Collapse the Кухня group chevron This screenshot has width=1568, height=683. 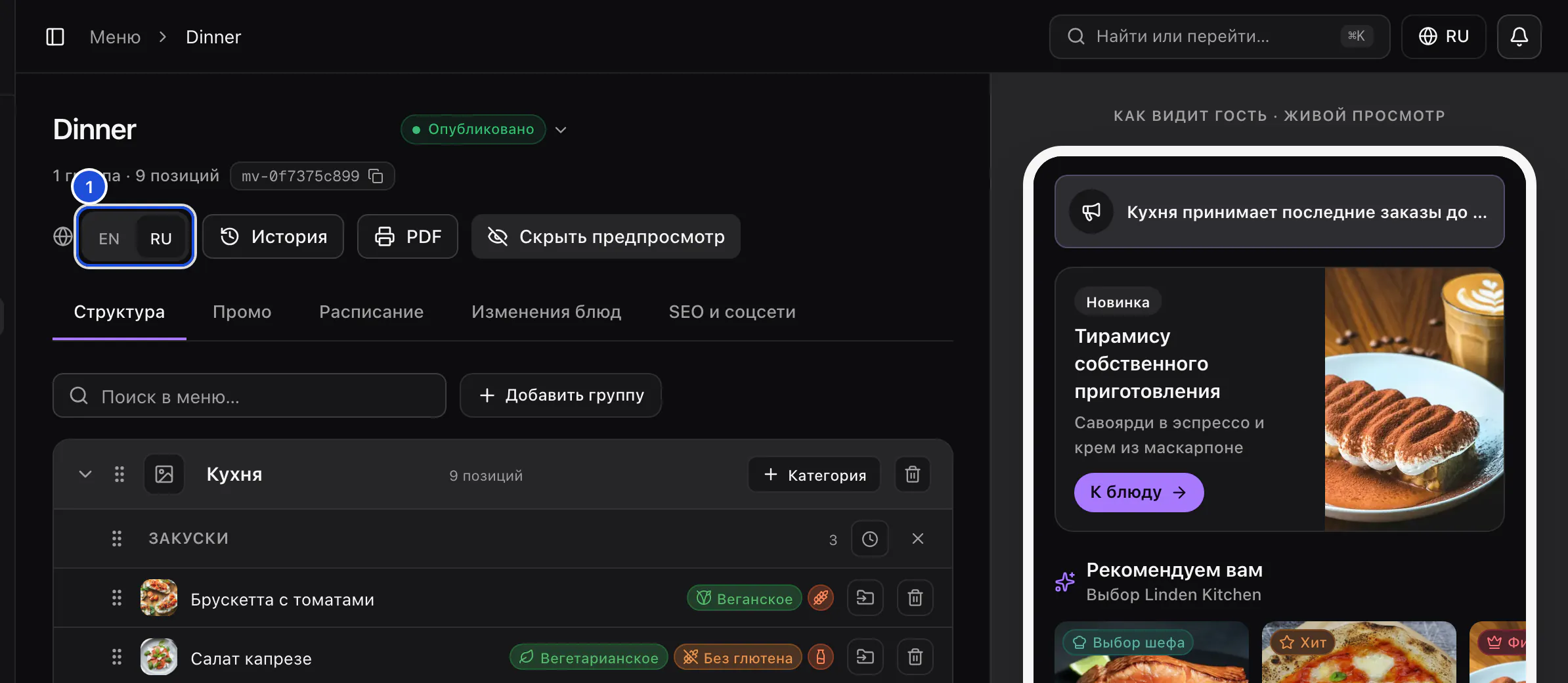(x=85, y=474)
